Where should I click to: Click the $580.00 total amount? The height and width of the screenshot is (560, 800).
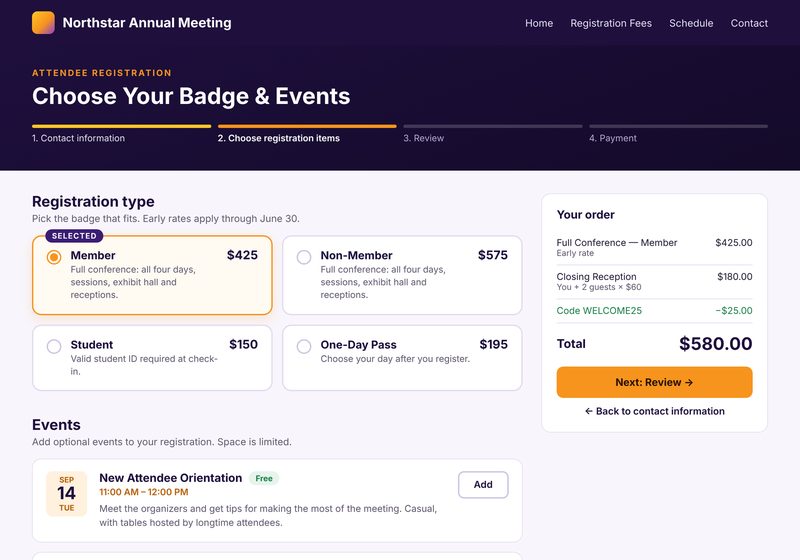(x=715, y=344)
